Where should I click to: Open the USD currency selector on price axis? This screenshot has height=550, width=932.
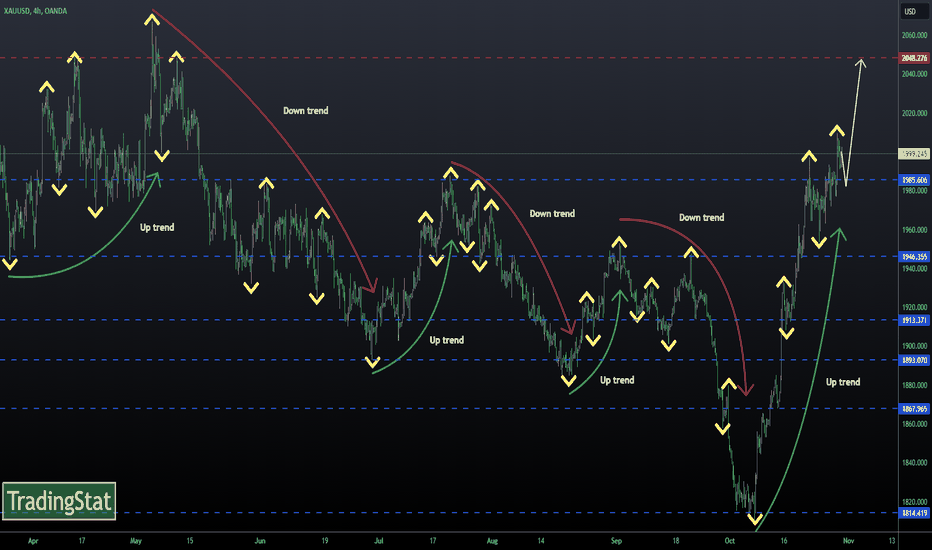914,11
